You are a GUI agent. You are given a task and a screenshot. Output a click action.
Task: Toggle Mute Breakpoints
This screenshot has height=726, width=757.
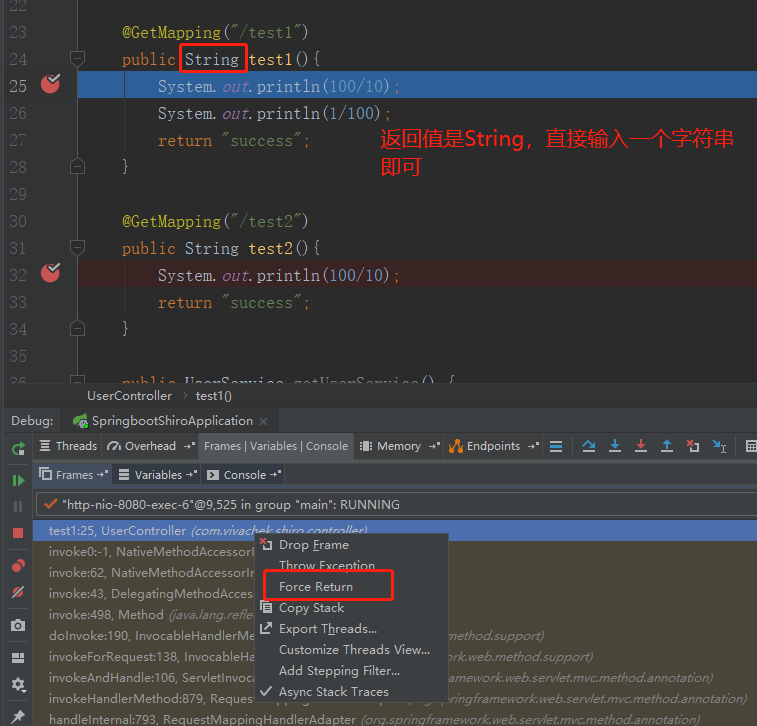click(x=18, y=592)
